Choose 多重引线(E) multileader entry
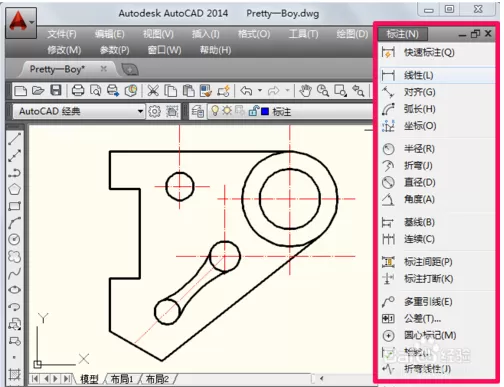The width and height of the screenshot is (504, 387). point(437,302)
